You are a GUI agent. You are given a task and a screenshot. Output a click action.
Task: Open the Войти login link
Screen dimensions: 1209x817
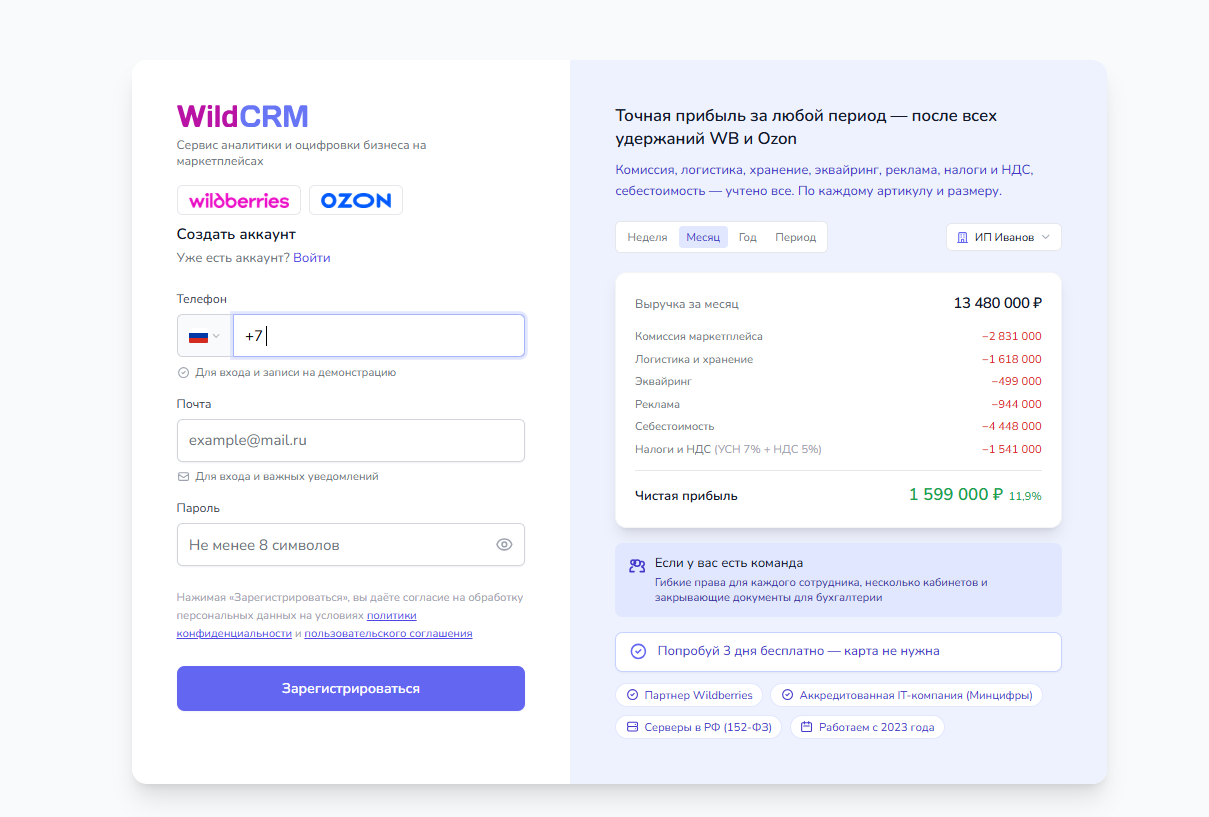point(312,258)
